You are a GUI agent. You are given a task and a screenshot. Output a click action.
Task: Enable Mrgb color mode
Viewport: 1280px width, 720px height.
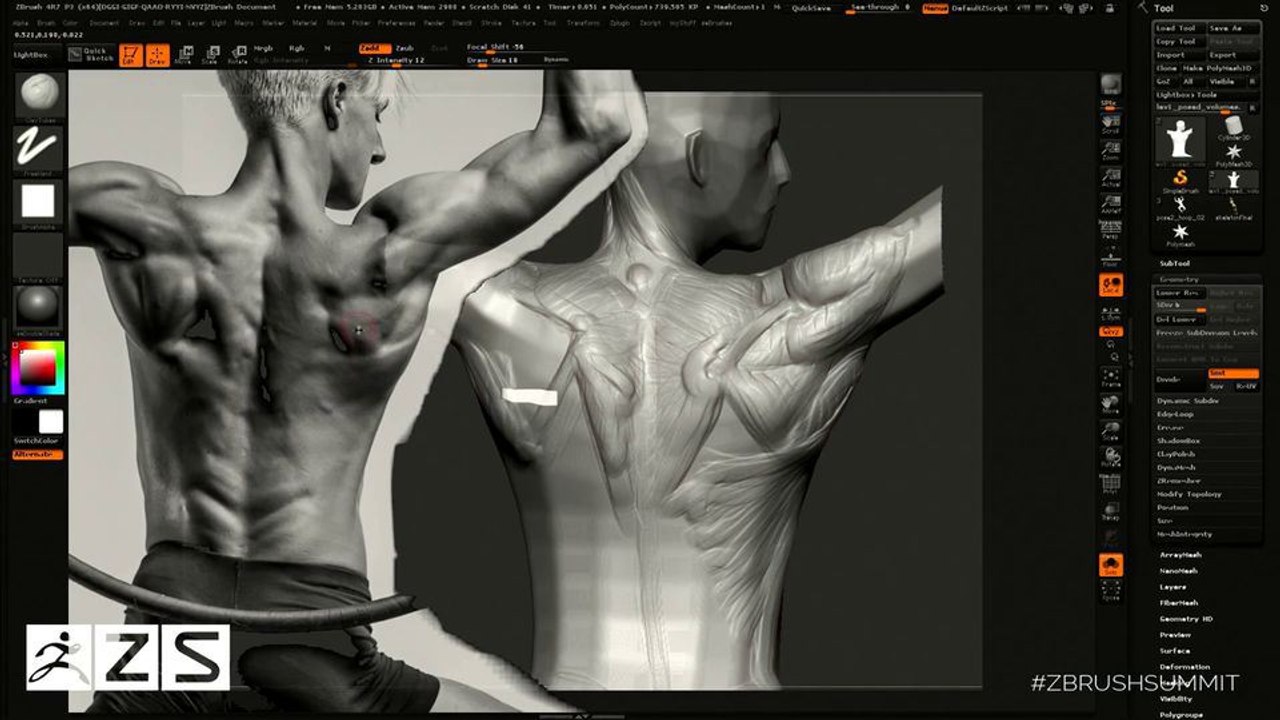(263, 48)
